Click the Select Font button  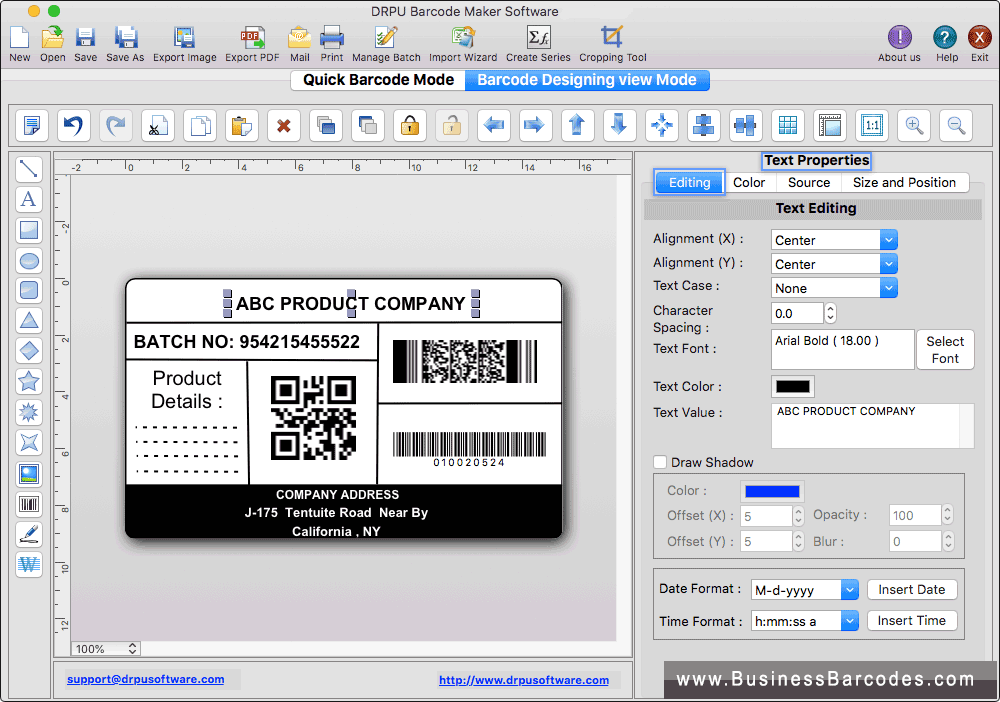coord(945,349)
